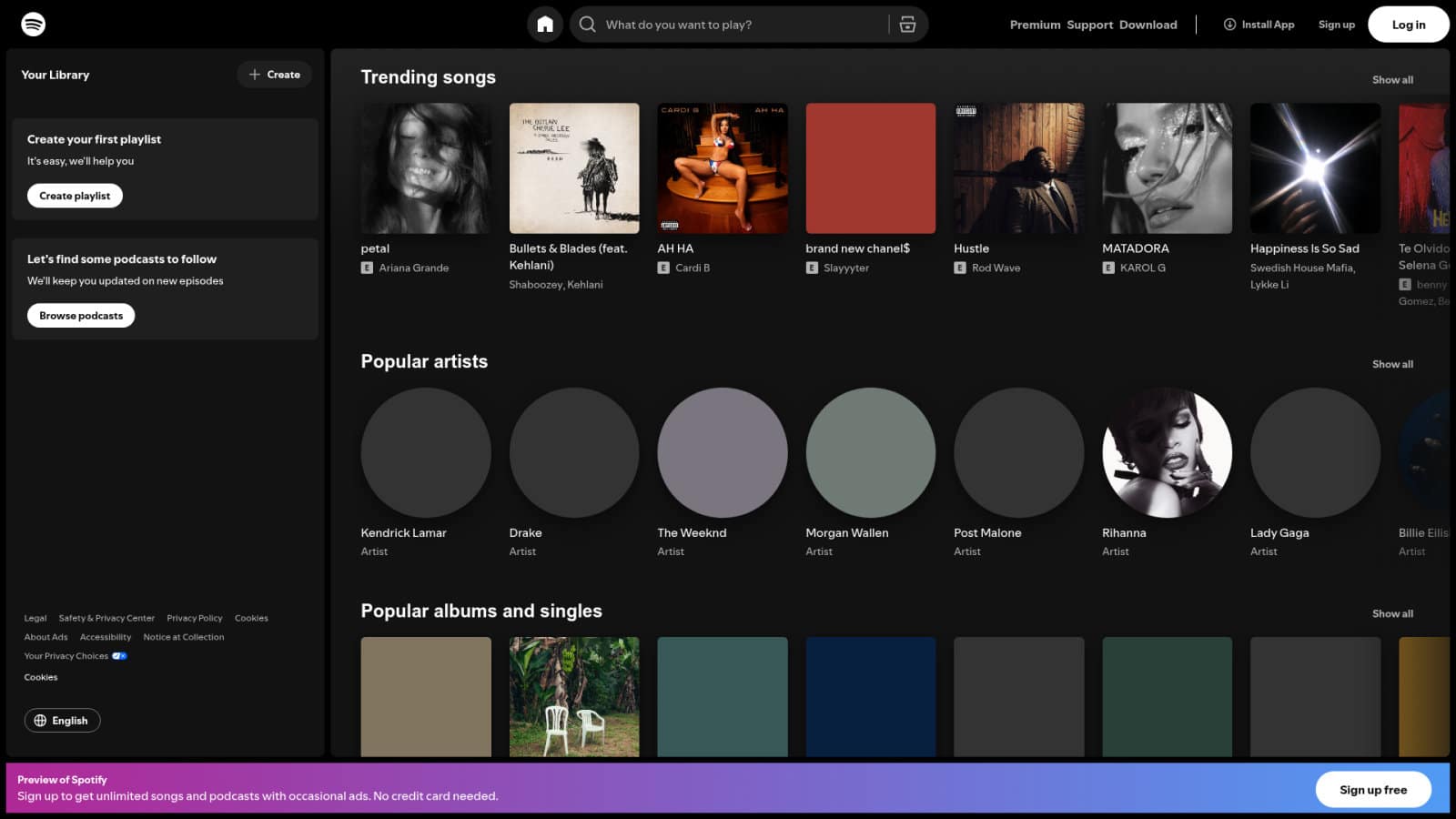1456x819 pixels.
Task: Open the English language selector
Action: click(62, 721)
